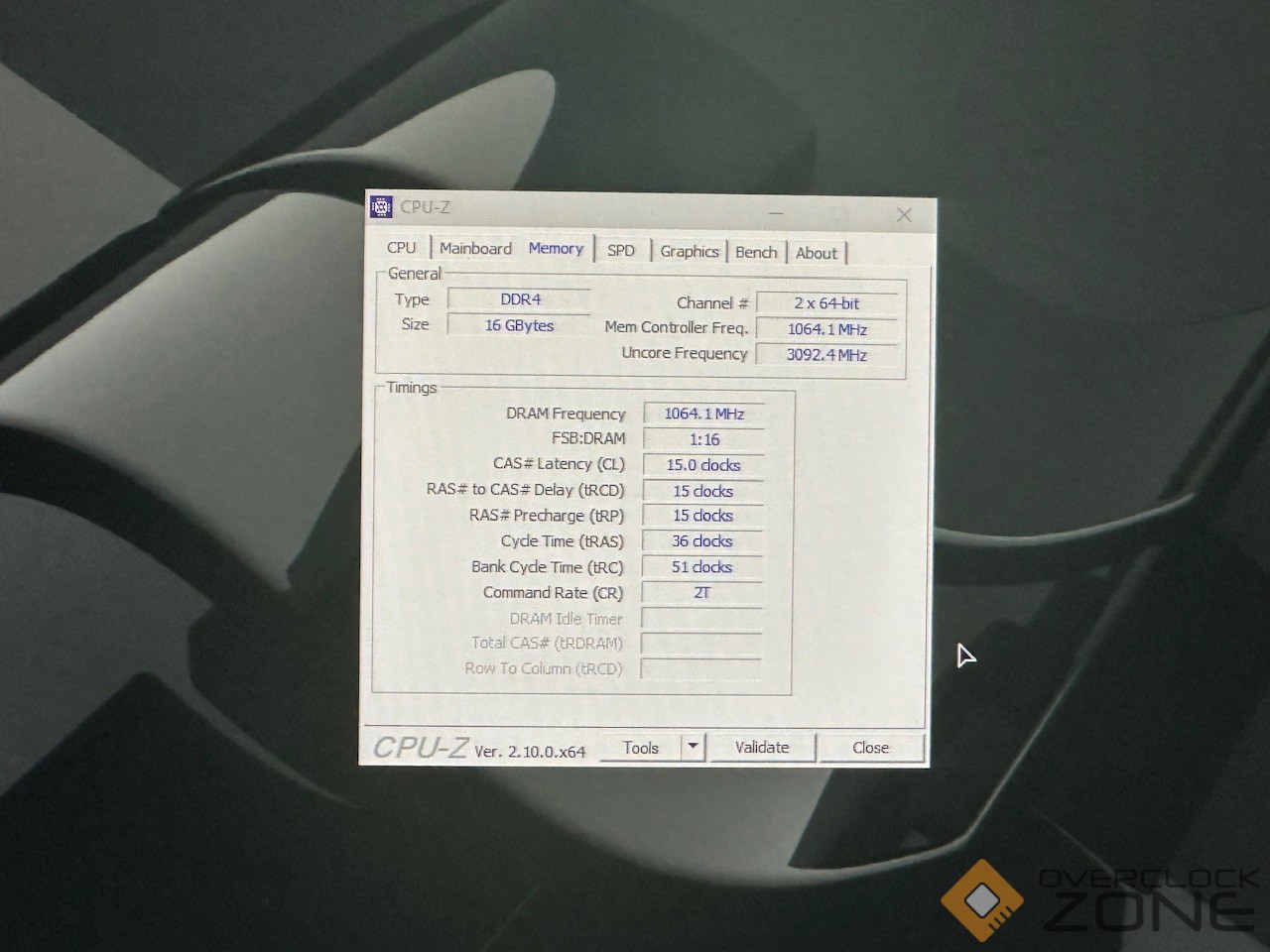The image size is (1270, 952).
Task: Click the 'Cycle Time (tRAS)' label
Action: (563, 541)
